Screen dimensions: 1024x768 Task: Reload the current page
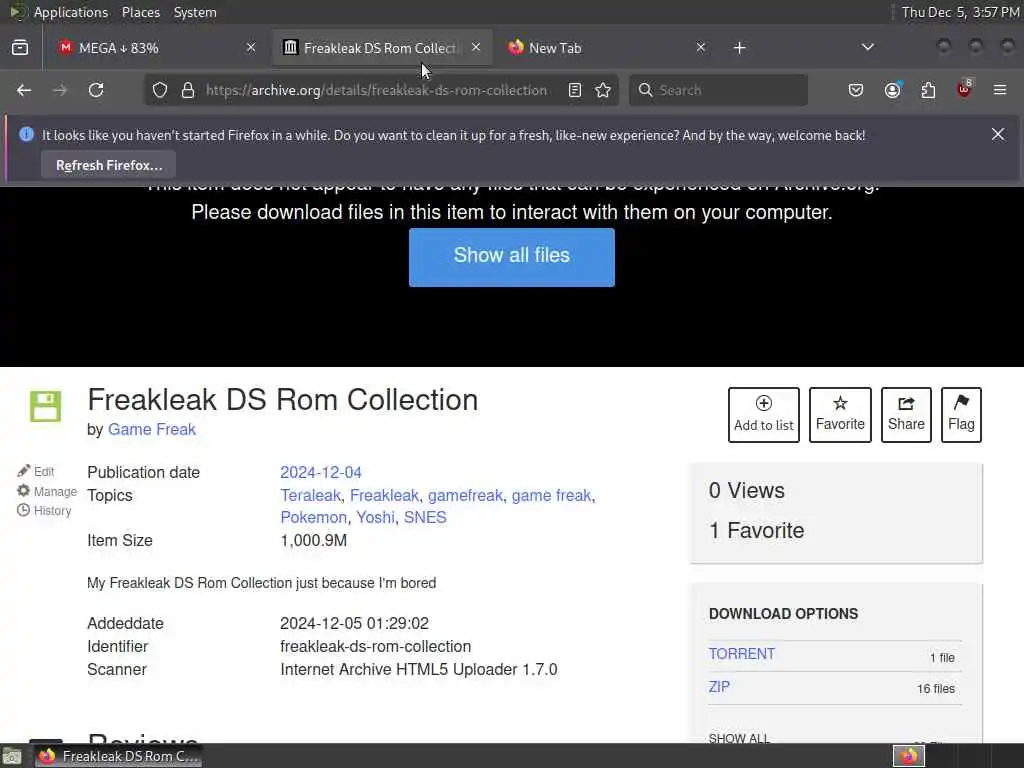(97, 90)
